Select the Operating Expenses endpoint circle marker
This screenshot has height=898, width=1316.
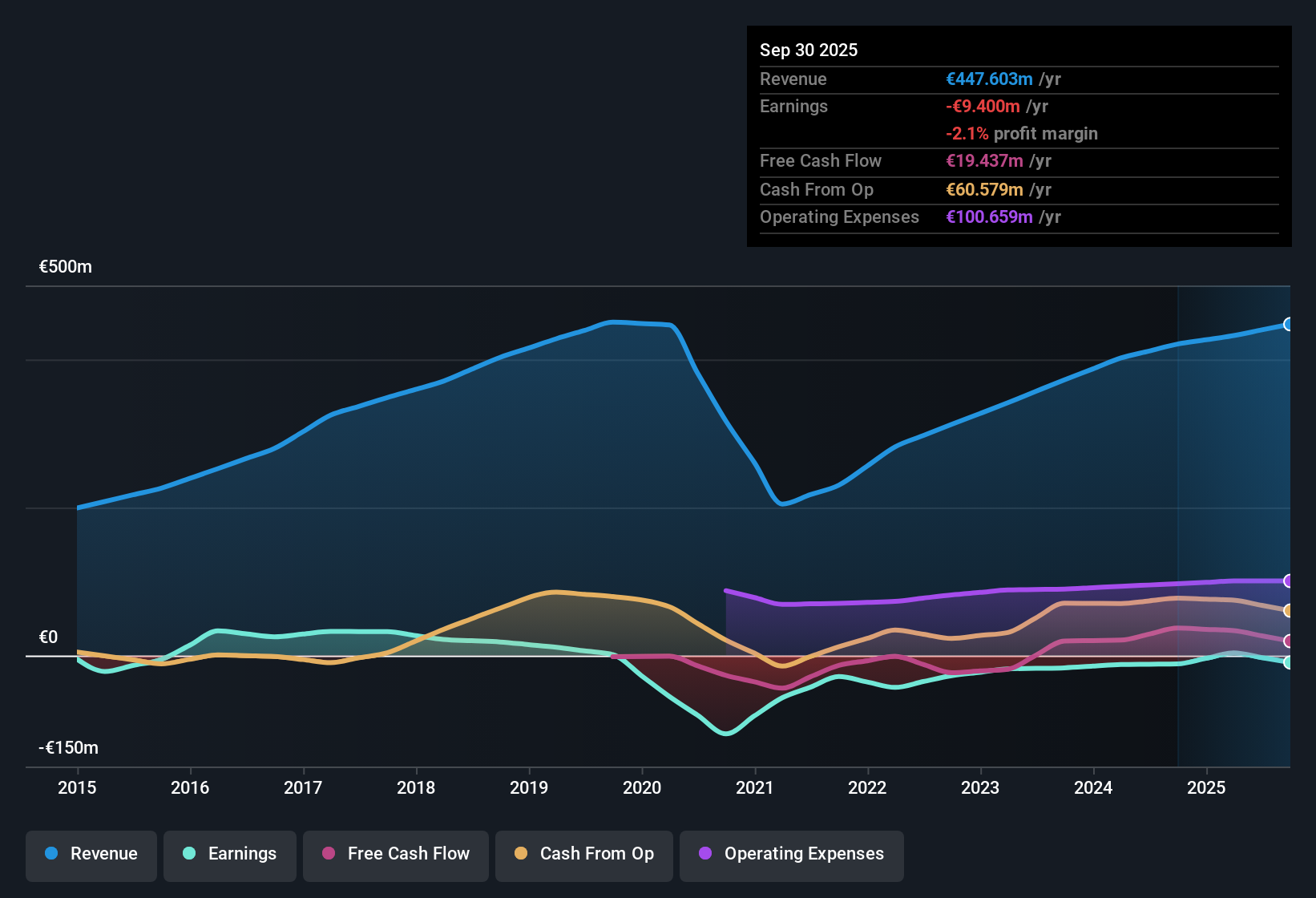(1288, 580)
